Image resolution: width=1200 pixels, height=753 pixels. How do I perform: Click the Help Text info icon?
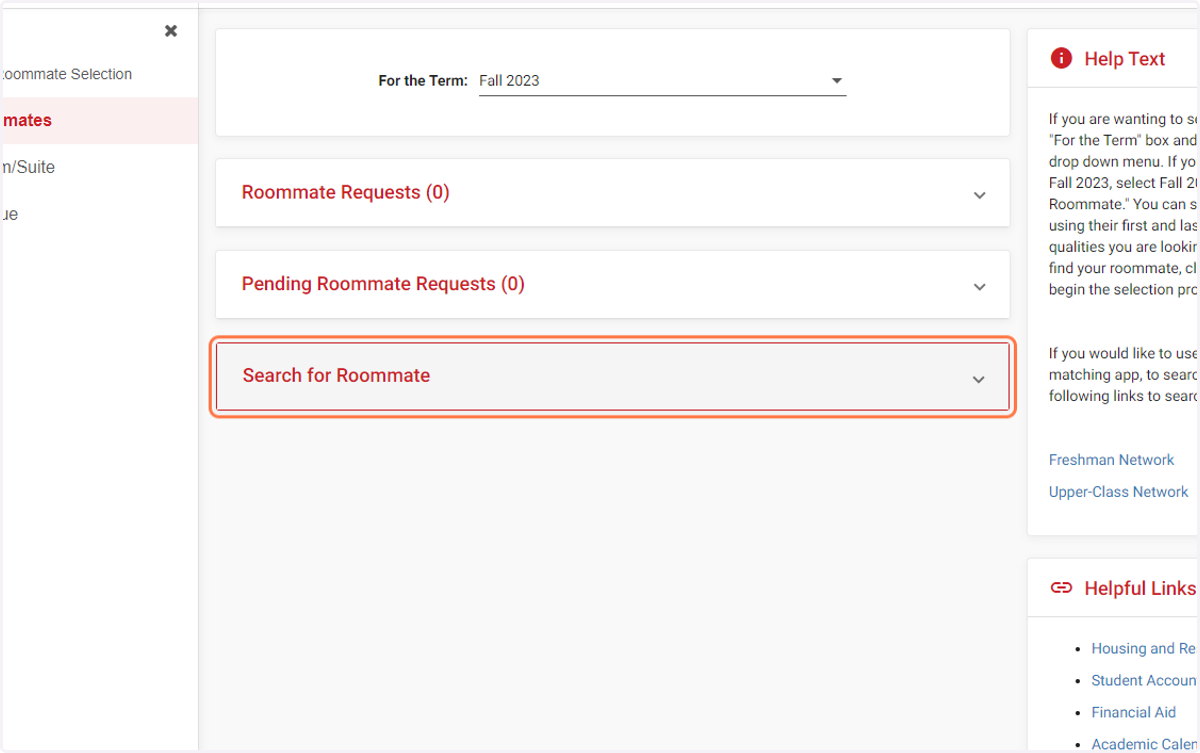coord(1061,58)
